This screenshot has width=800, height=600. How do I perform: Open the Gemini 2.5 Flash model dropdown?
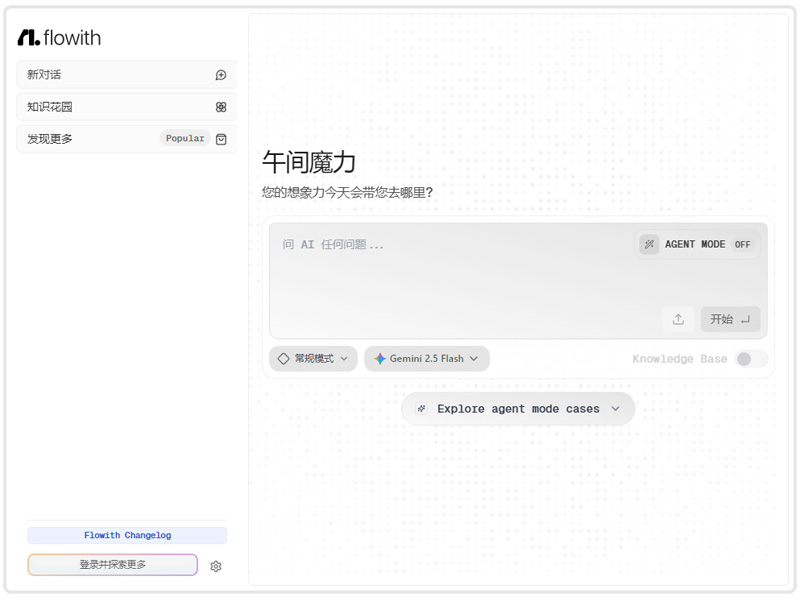pyautogui.click(x=427, y=359)
